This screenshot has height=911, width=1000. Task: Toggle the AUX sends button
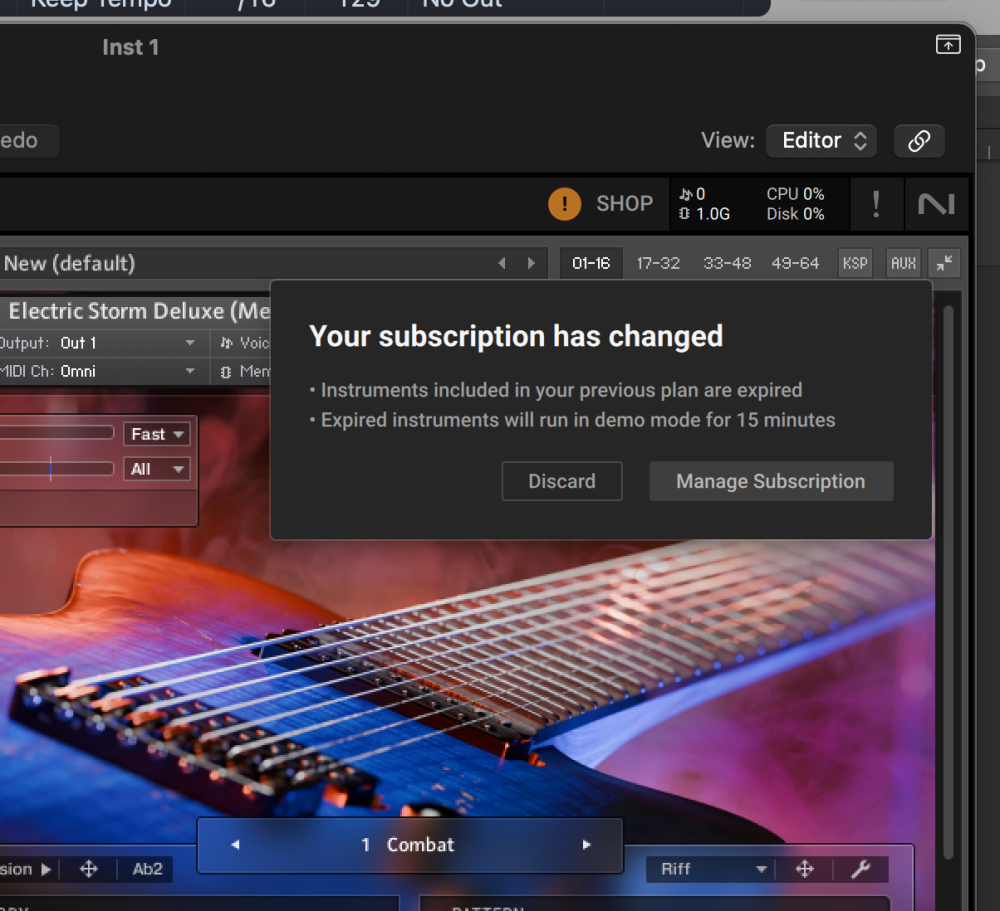[x=903, y=263]
